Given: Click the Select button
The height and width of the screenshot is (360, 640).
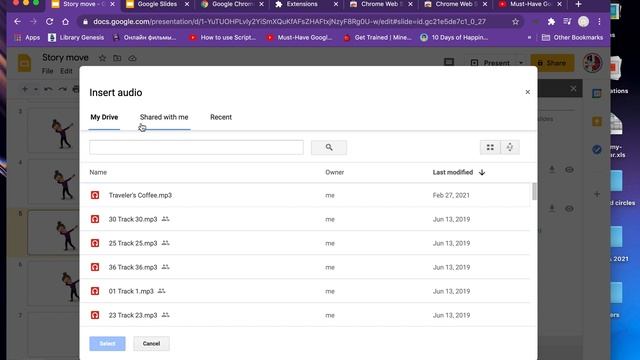Looking at the screenshot, I should pos(107,344).
